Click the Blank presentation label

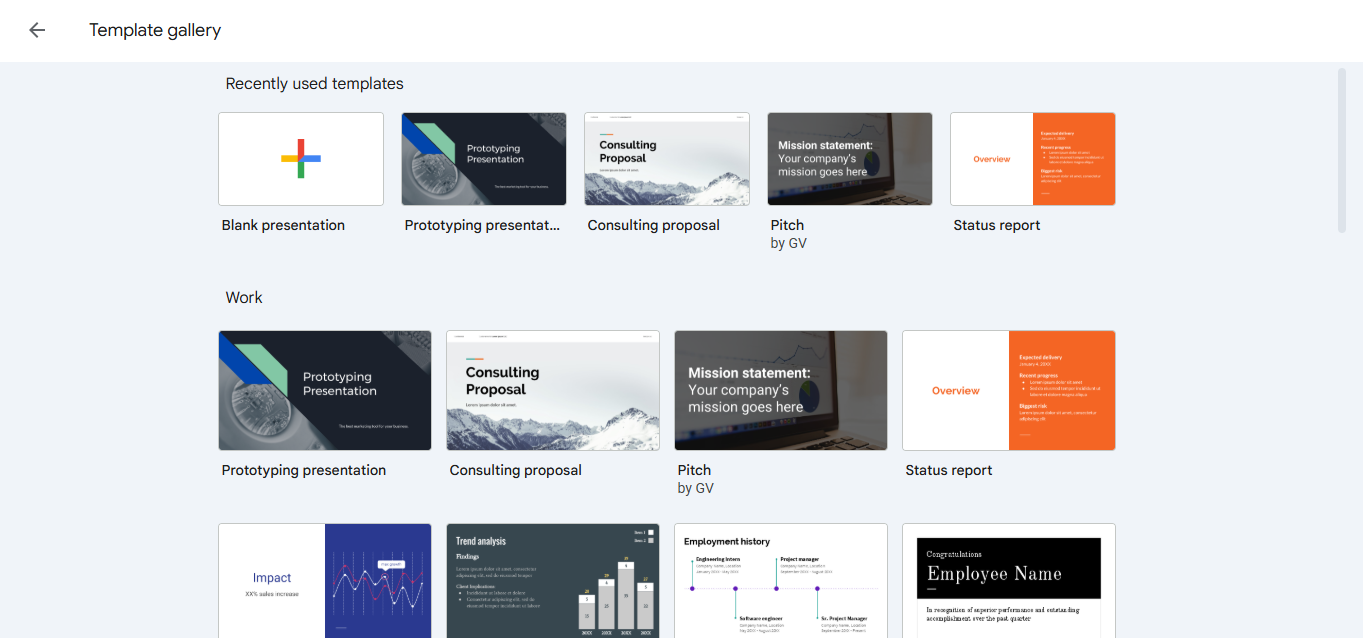[x=283, y=225]
